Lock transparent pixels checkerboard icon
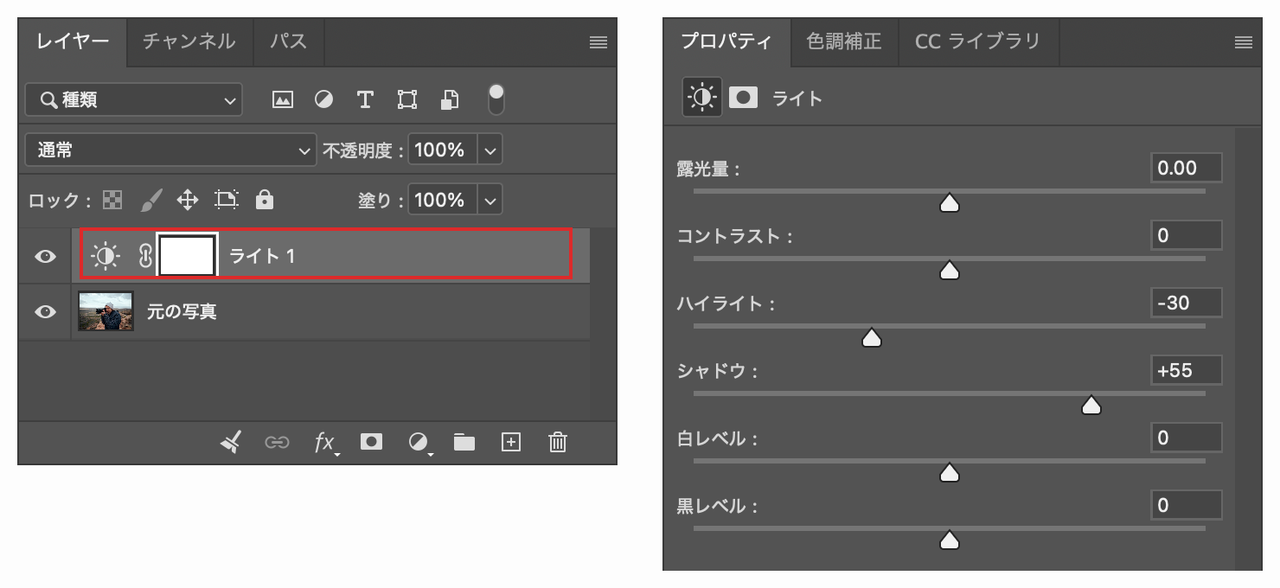The image size is (1280, 588). [113, 200]
